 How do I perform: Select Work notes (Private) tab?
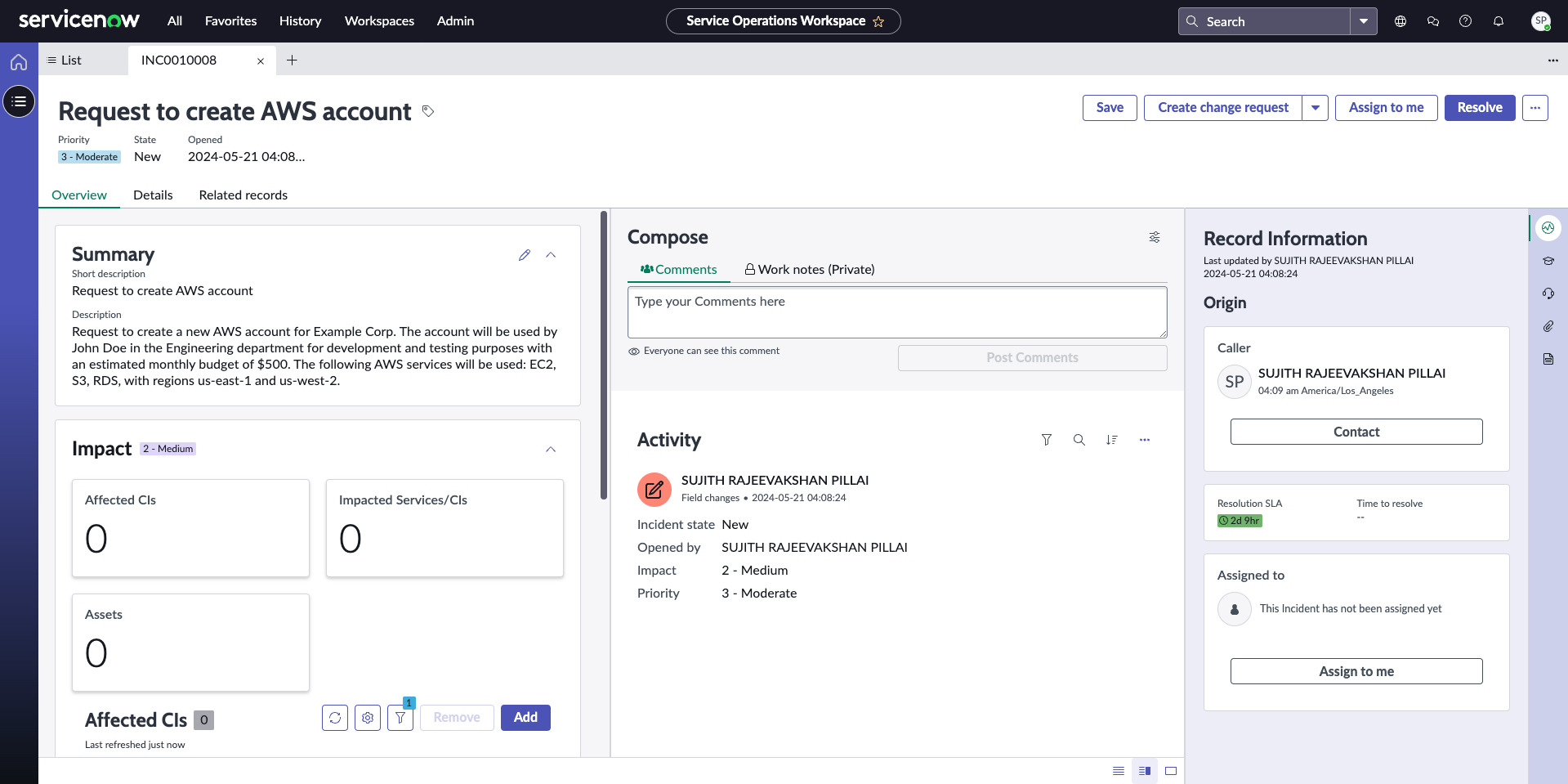(x=810, y=270)
